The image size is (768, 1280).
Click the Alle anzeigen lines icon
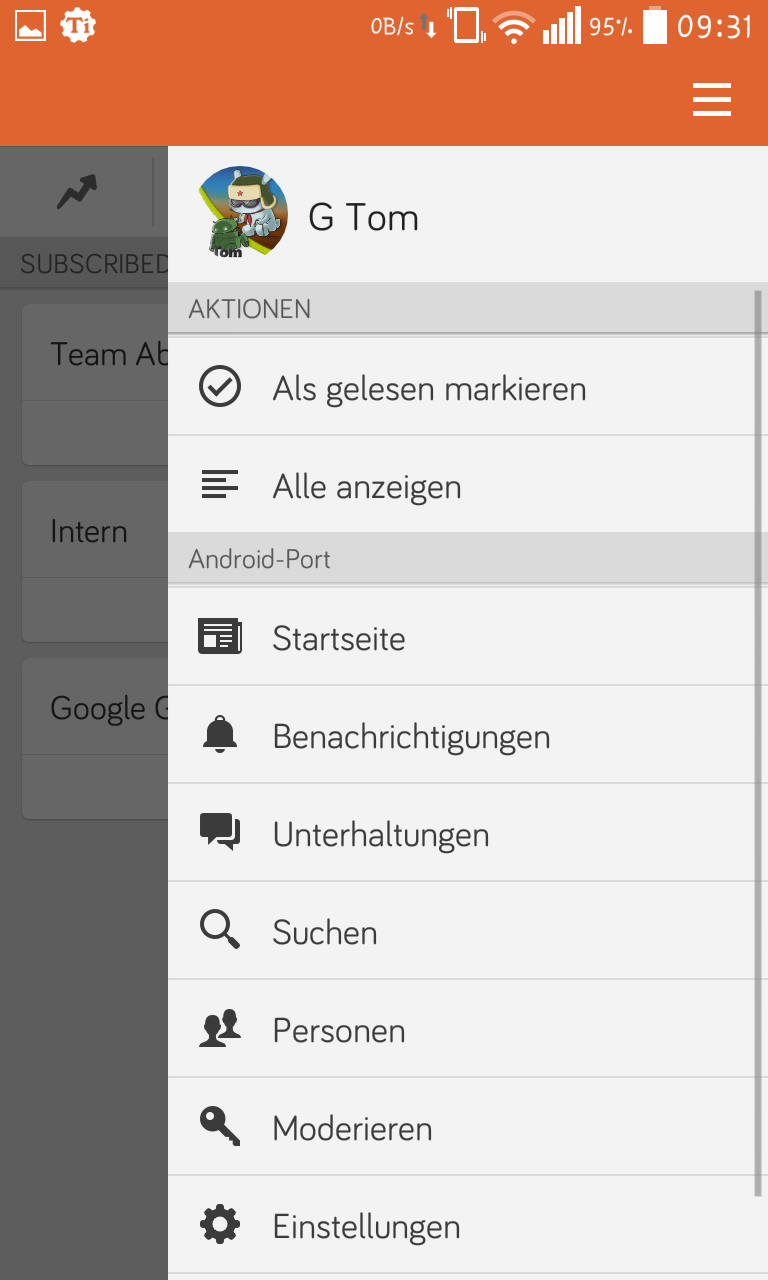point(220,486)
